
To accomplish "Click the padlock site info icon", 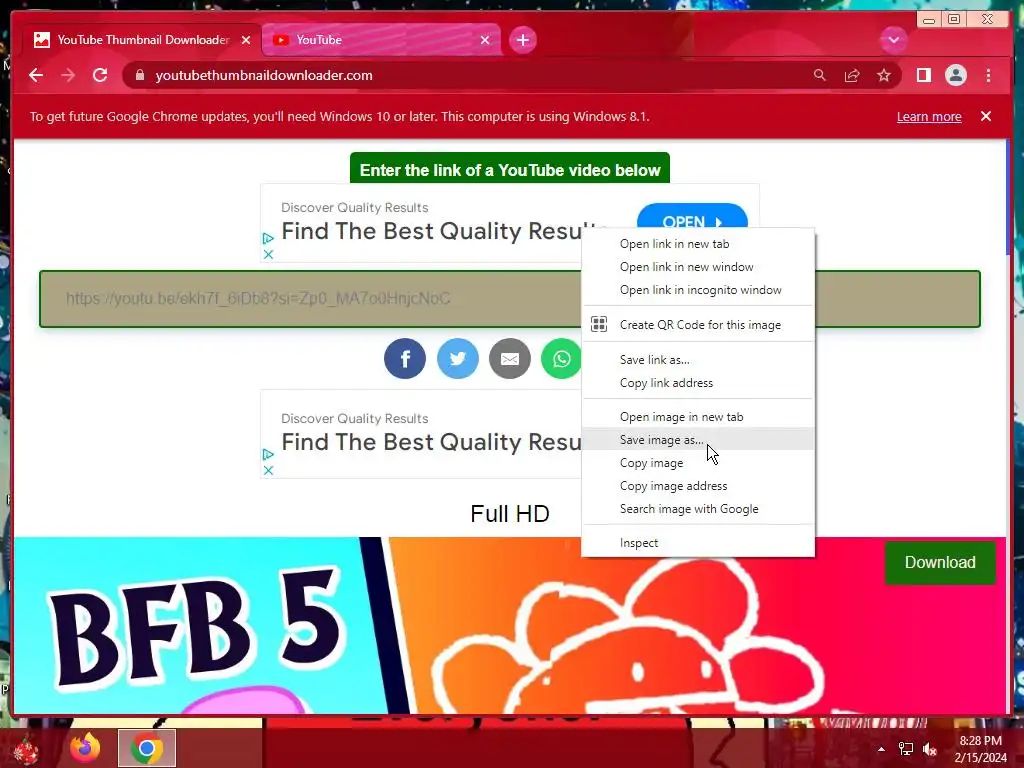I will point(139,75).
